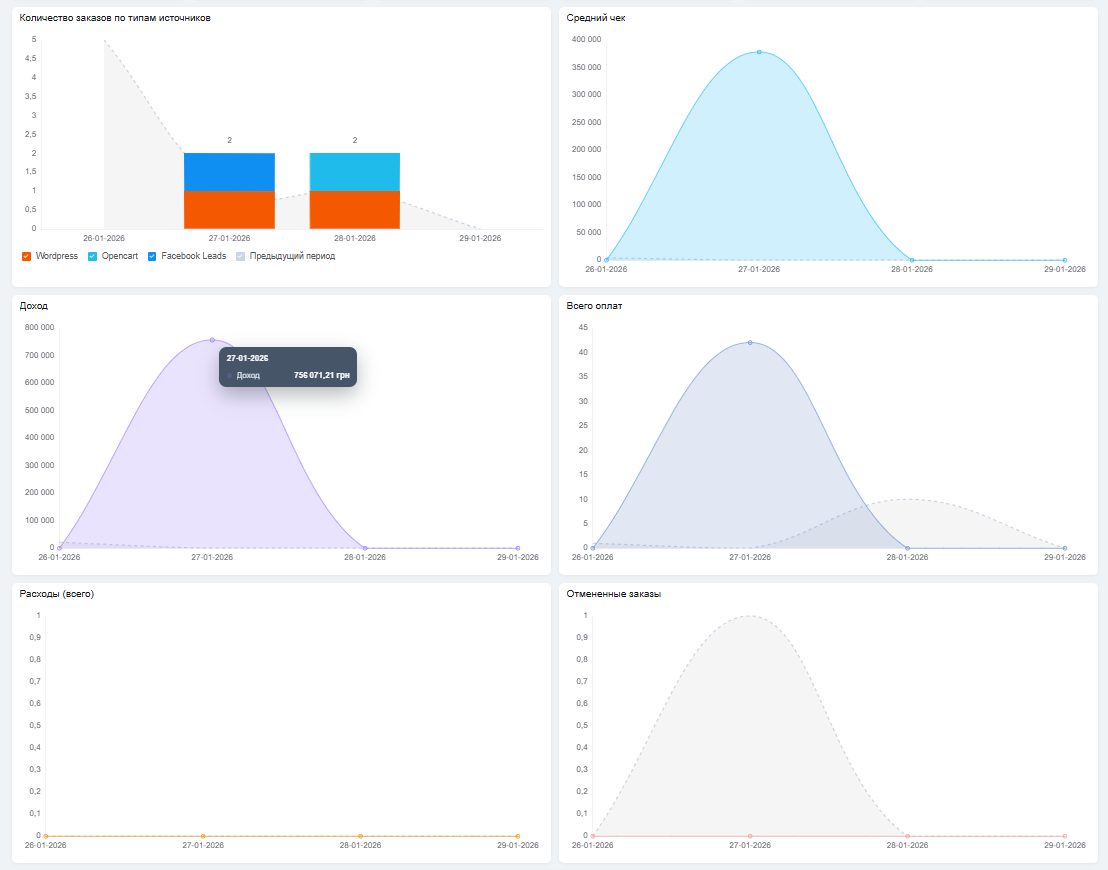Image resolution: width=1108 pixels, height=870 pixels.
Task: Click the Доход tooltip showing 756 071,21 грн
Action: [x=288, y=367]
